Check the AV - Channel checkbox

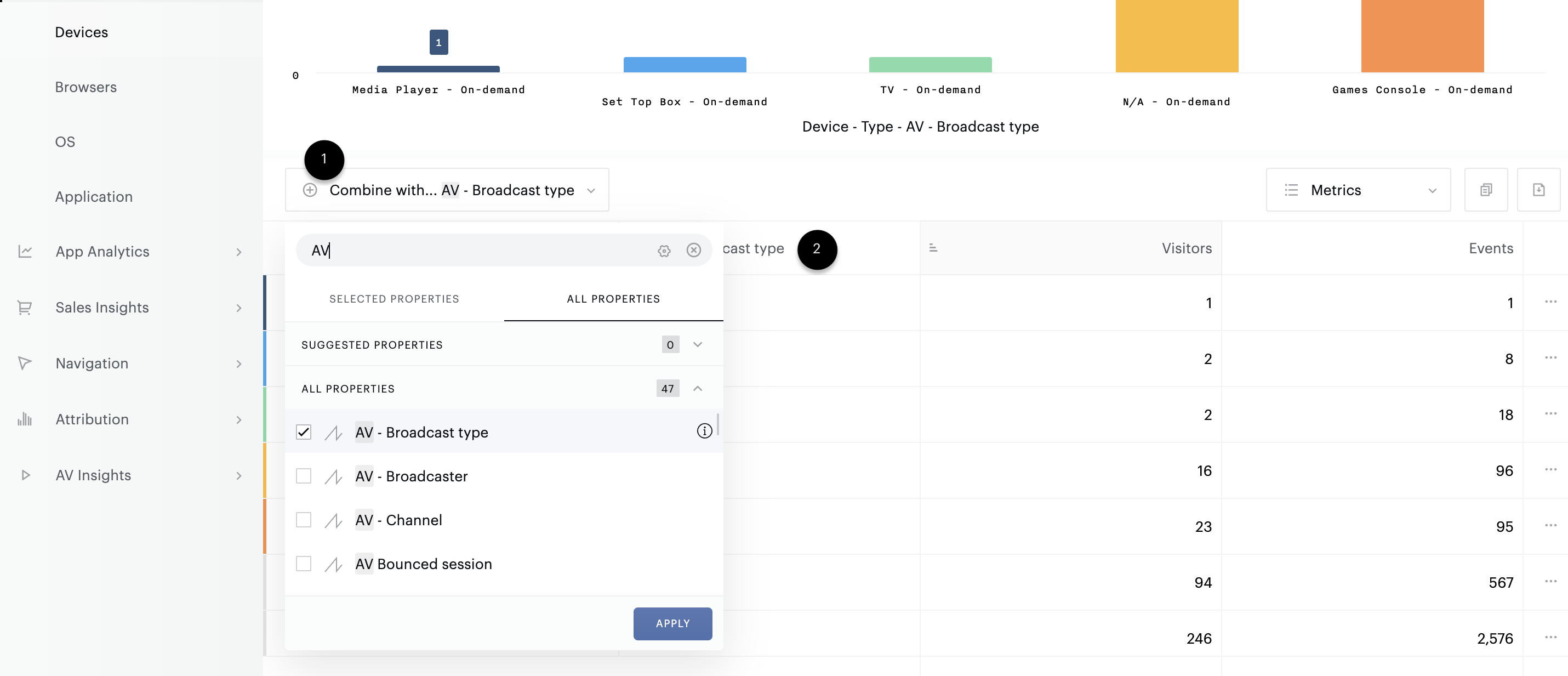point(303,520)
